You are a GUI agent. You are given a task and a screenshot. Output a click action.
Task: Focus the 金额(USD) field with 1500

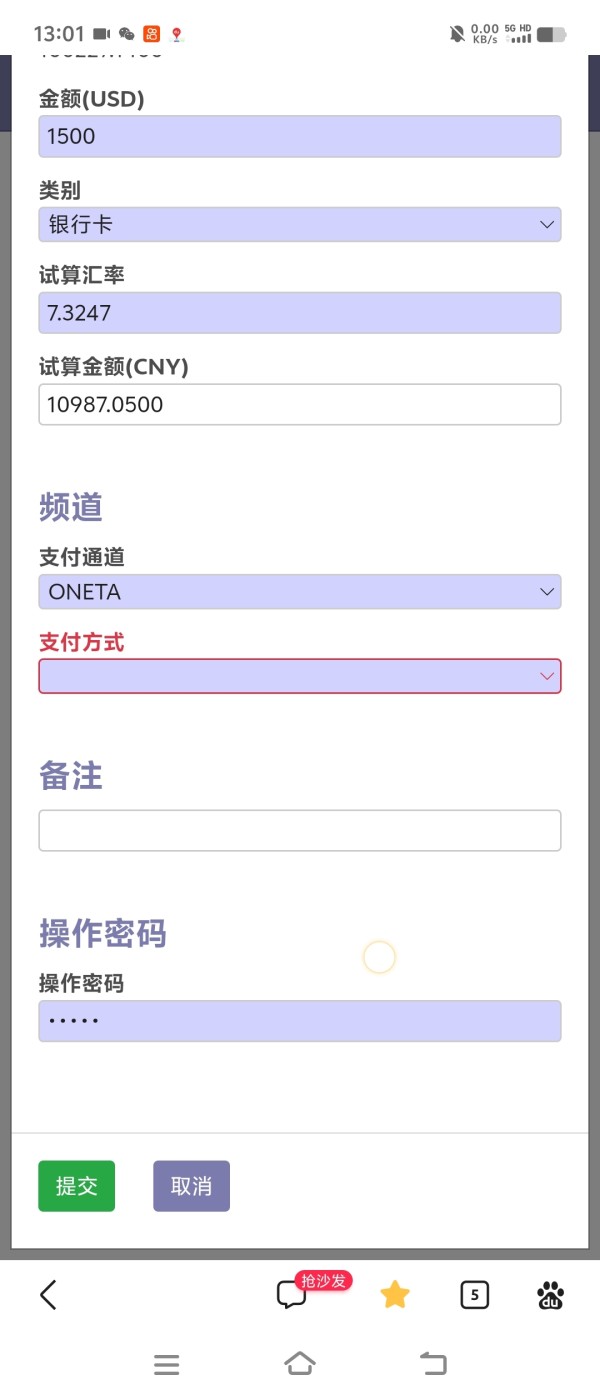(x=299, y=137)
